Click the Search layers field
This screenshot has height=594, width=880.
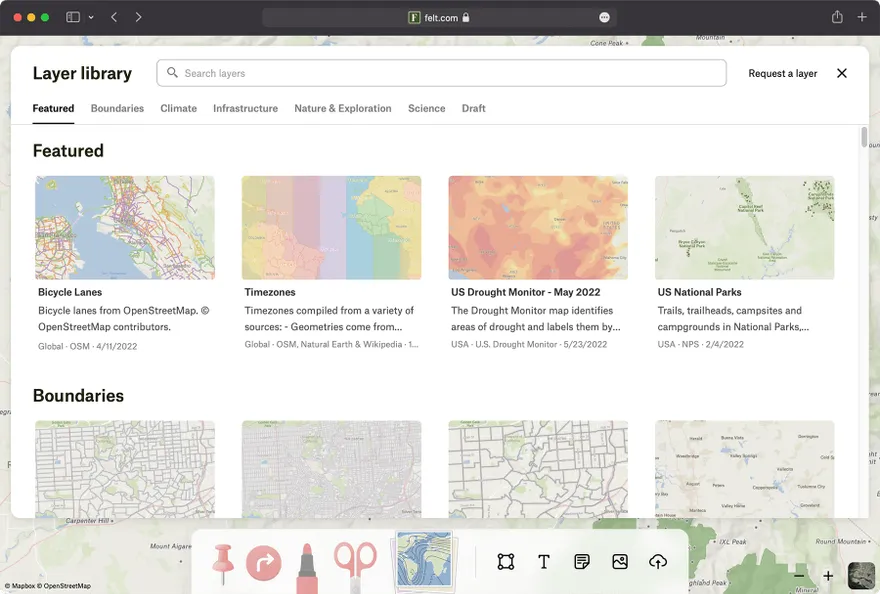[x=442, y=73]
